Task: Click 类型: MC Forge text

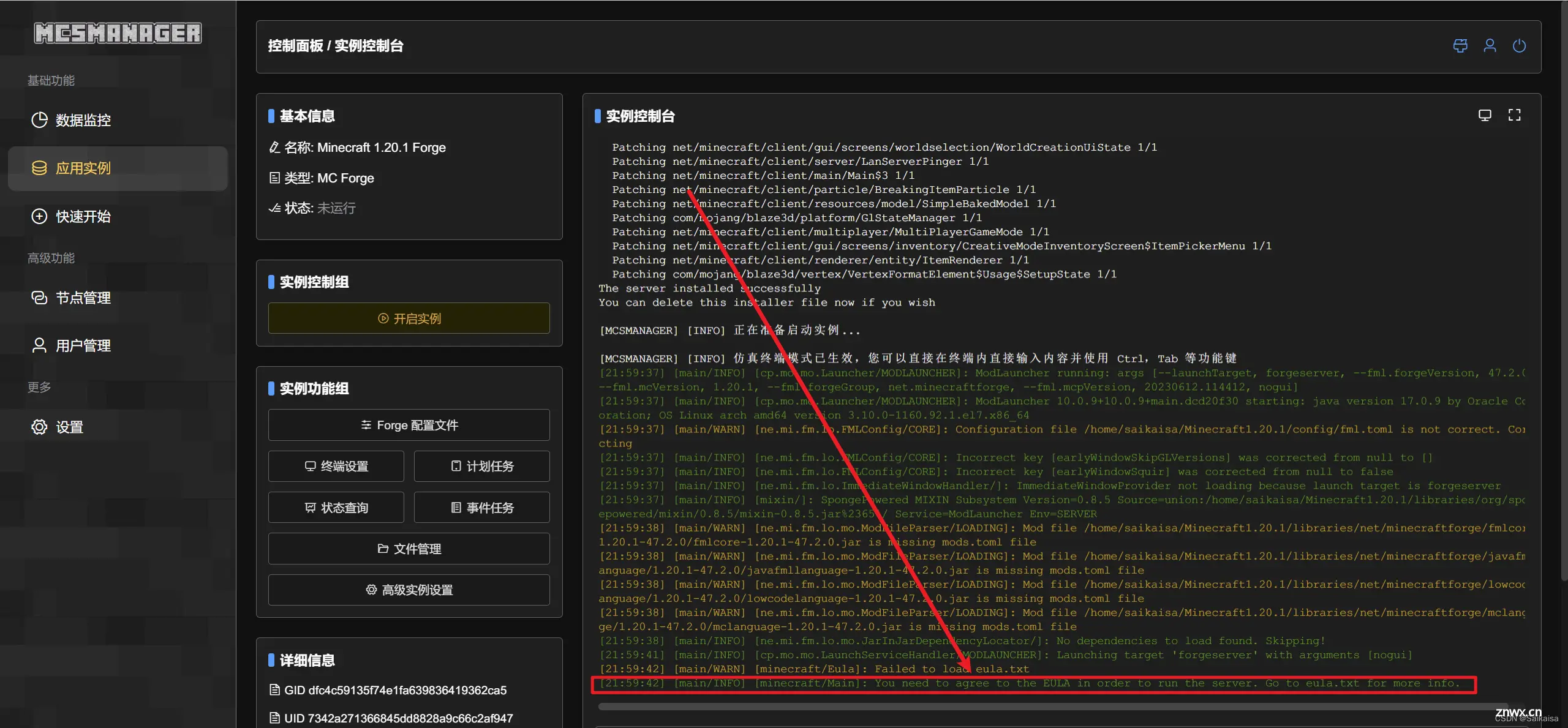Action: (329, 178)
